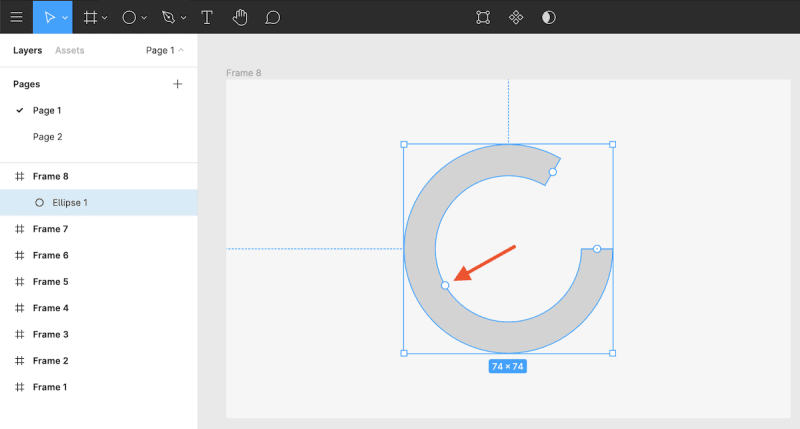Click the Frame 1 layer frame icon

[19, 387]
